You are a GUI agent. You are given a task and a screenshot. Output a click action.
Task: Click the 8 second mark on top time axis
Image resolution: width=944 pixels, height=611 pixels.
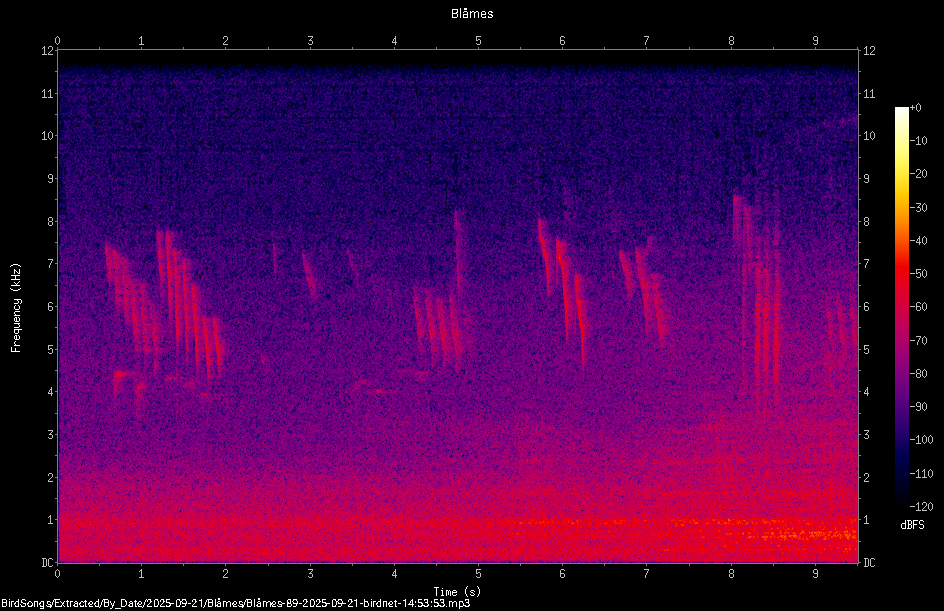[731, 41]
